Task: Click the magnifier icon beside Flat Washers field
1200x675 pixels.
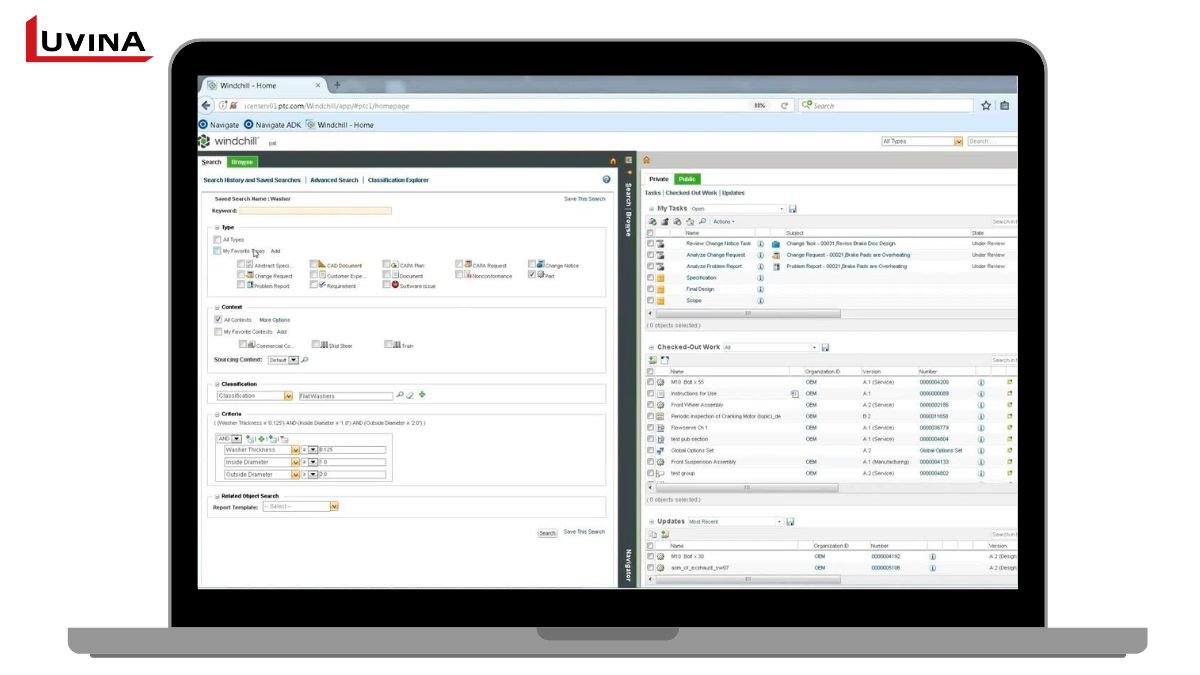Action: tap(400, 395)
